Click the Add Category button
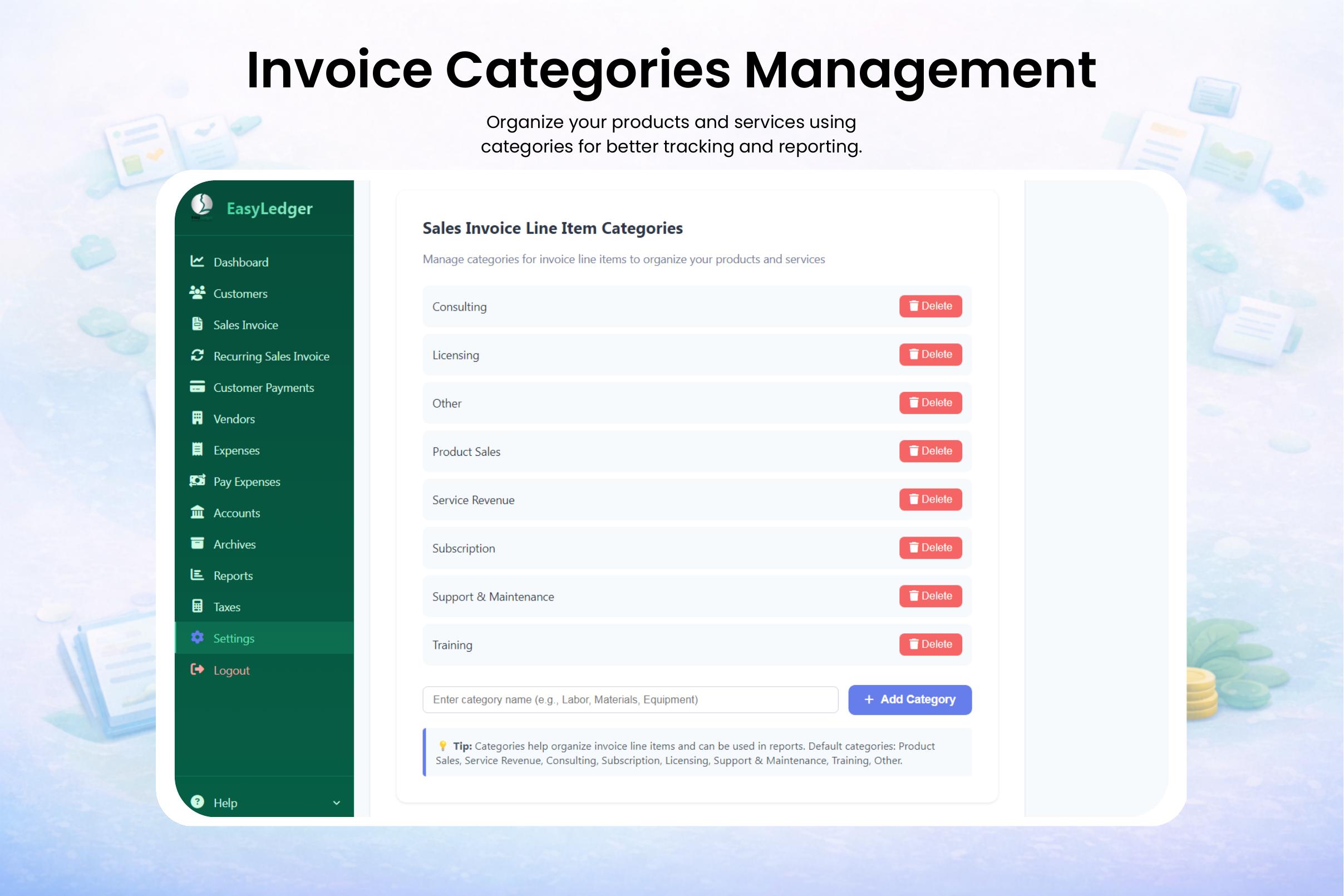 click(910, 700)
